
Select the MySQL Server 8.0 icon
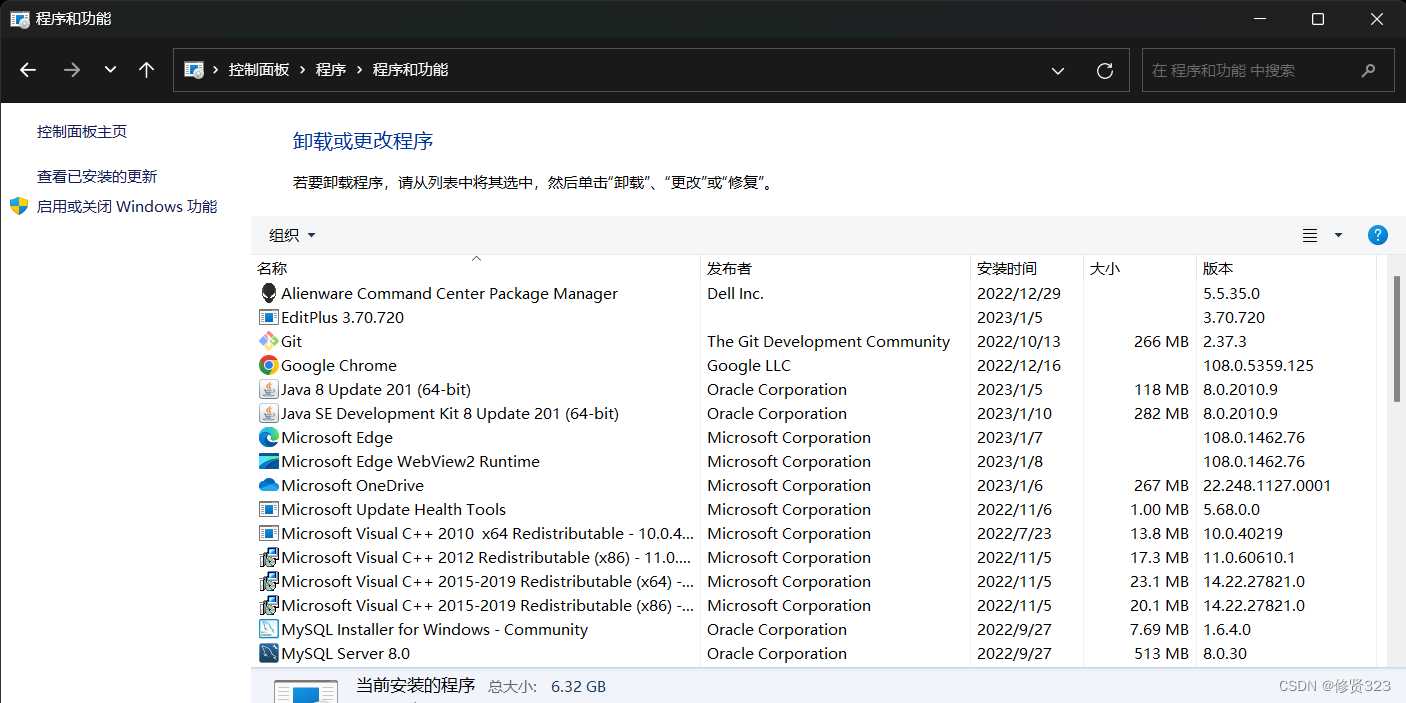tap(268, 653)
